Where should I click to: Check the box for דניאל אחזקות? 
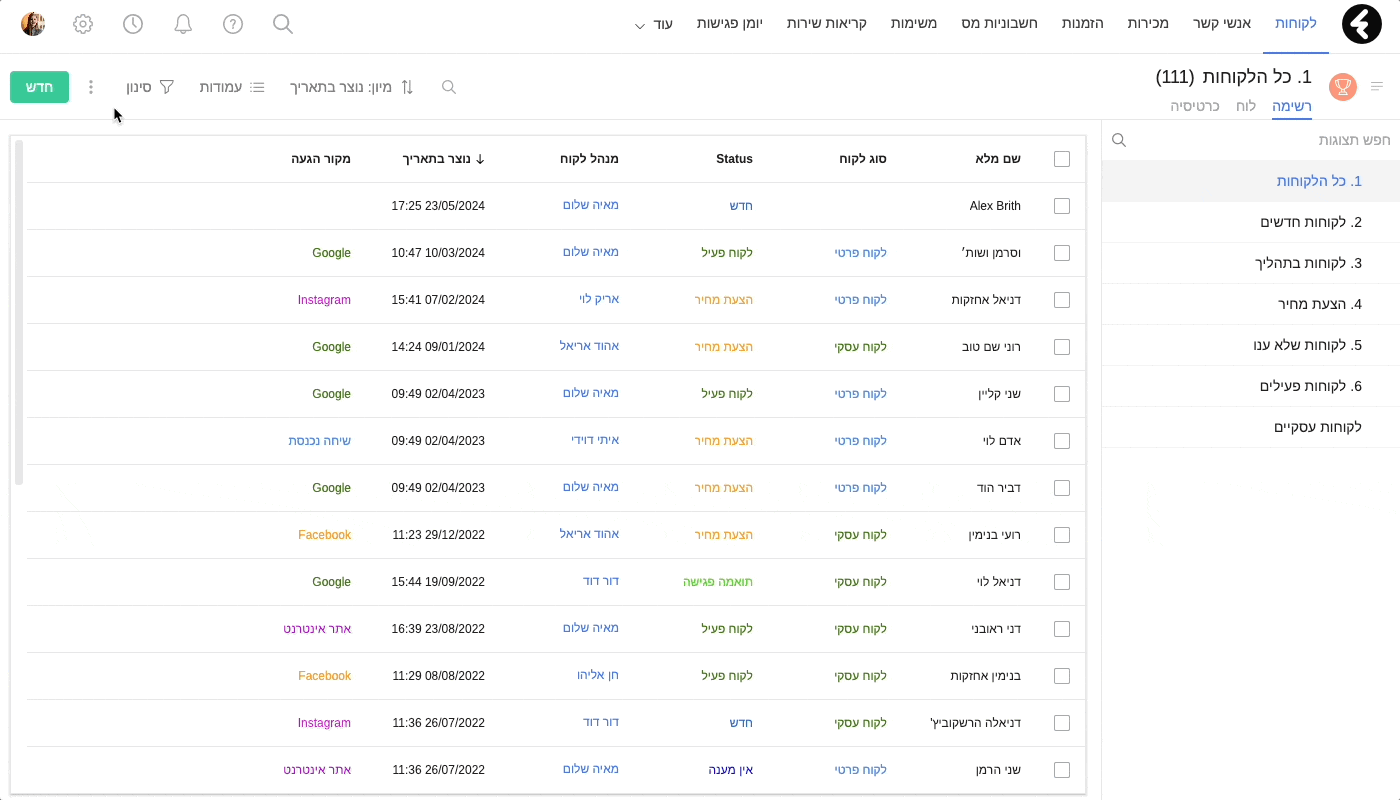point(1062,300)
